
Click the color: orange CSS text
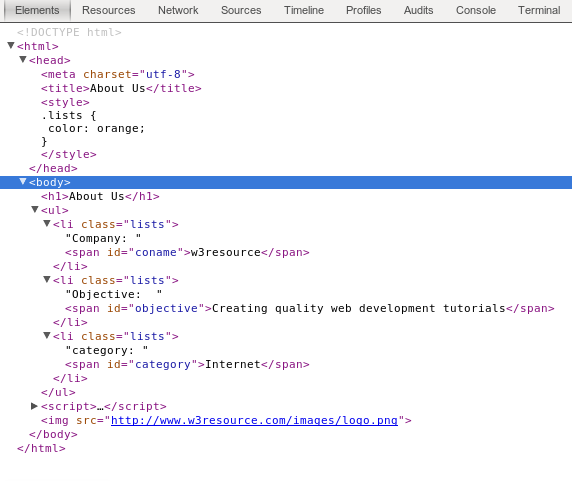coord(97,128)
